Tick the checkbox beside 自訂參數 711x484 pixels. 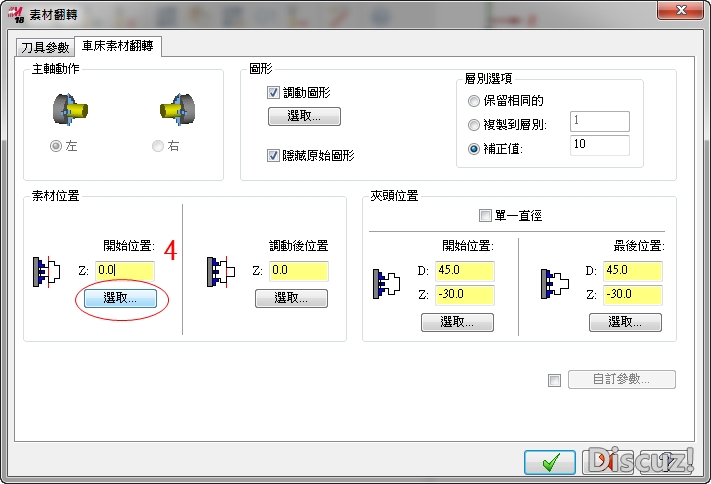pos(554,380)
